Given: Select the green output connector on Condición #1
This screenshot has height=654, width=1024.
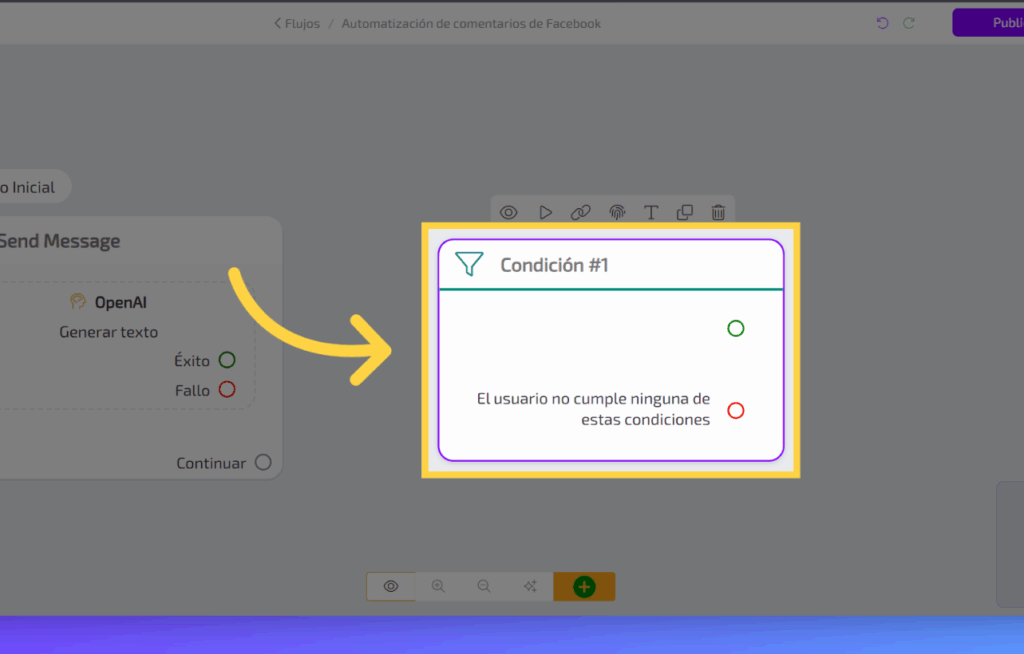Looking at the screenshot, I should coord(736,328).
